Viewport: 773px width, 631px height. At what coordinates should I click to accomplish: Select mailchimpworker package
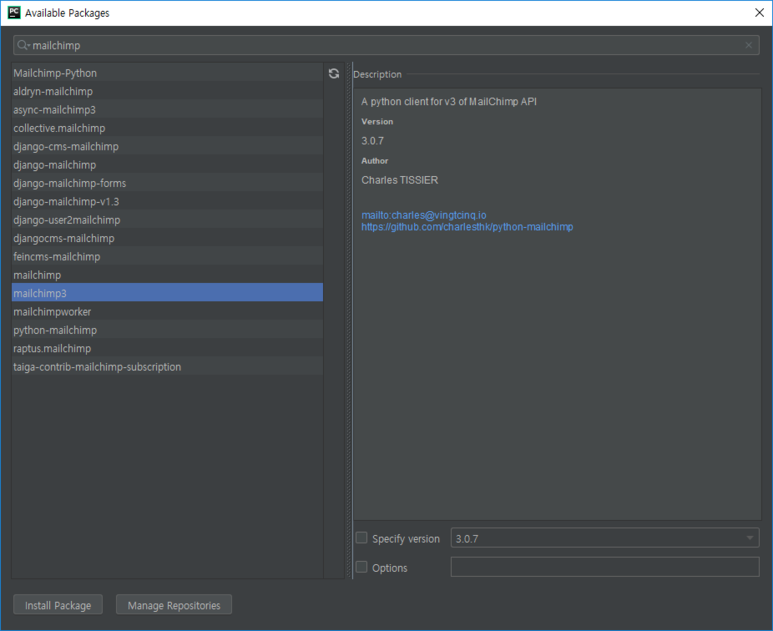167,312
